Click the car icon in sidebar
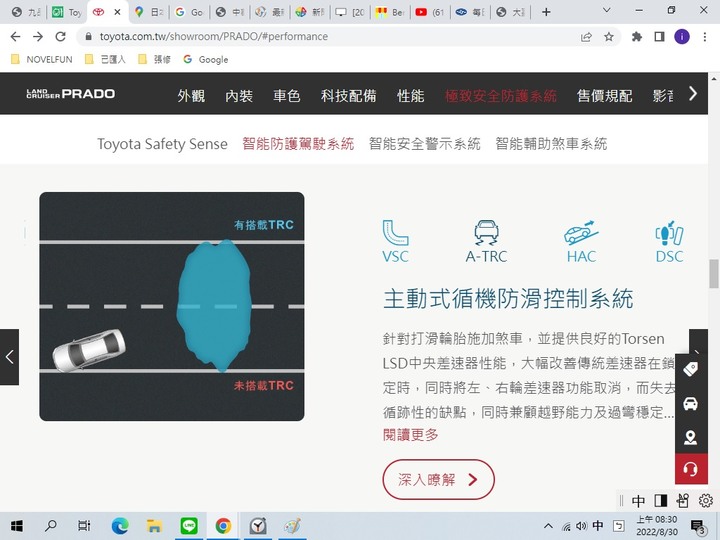This screenshot has width=720, height=540. [691, 403]
